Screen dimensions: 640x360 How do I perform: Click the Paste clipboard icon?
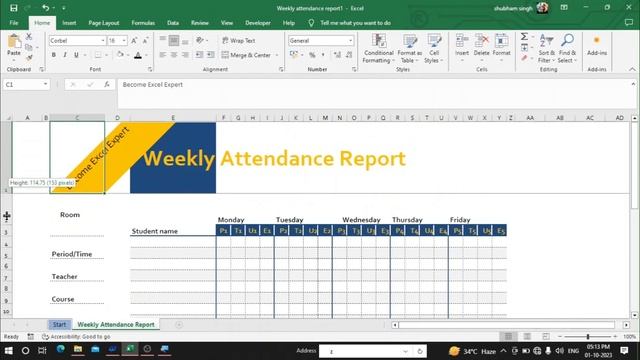point(14,42)
